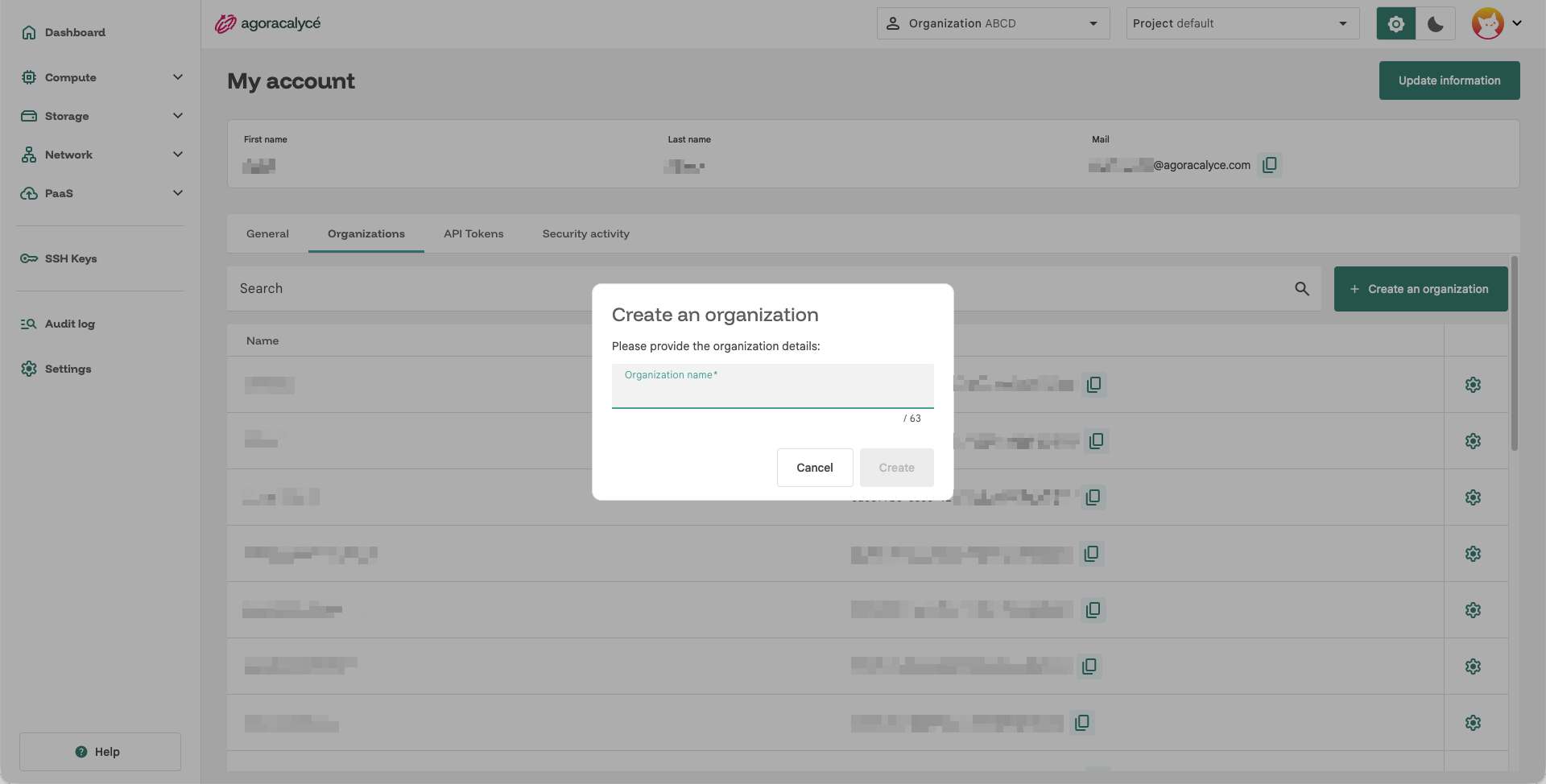Click the Storage drive icon
Image resolution: width=1546 pixels, height=784 pixels.
click(29, 116)
